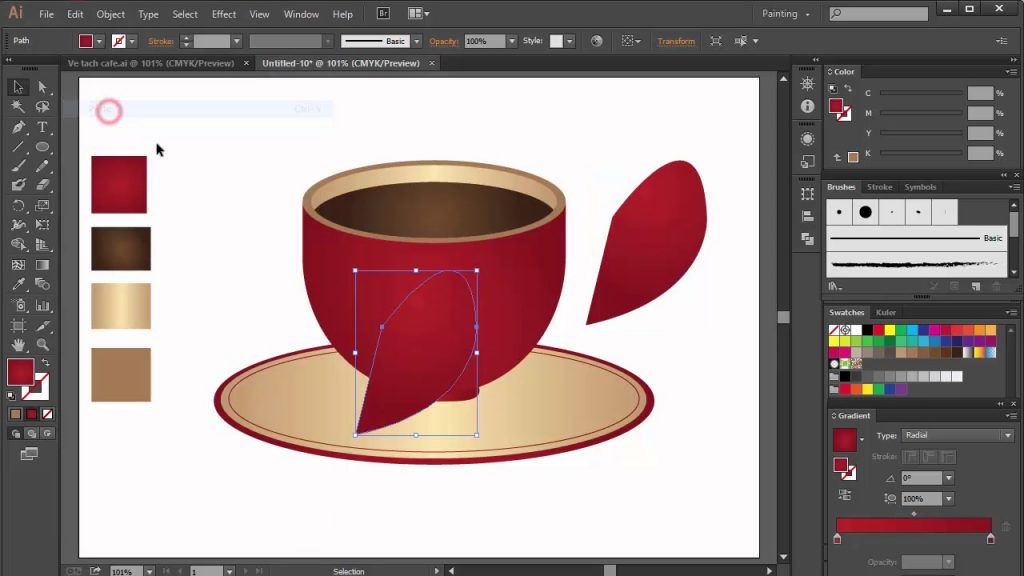This screenshot has width=1024, height=576.
Task: Switch to the Symbols panel tab
Action: click(x=920, y=187)
